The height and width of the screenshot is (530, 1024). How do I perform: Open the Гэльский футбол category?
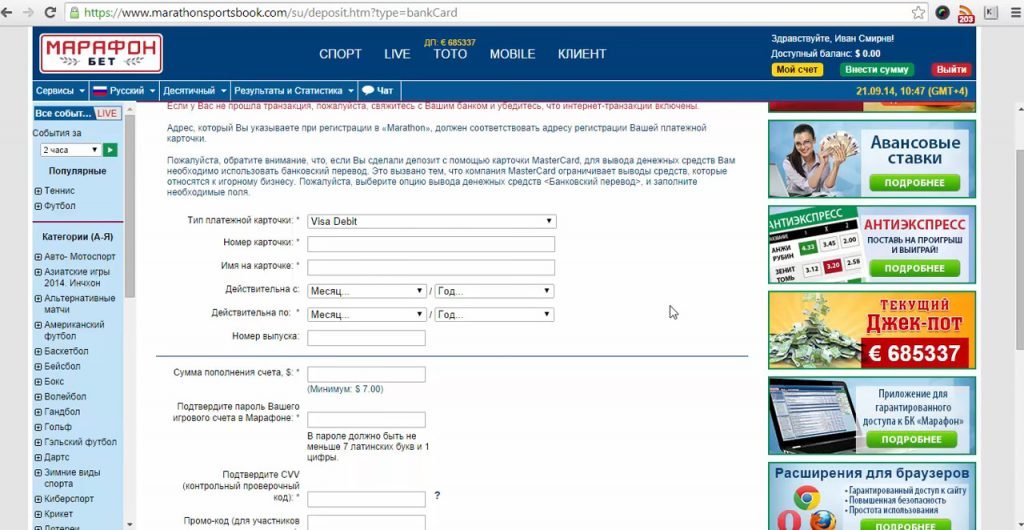80,443
